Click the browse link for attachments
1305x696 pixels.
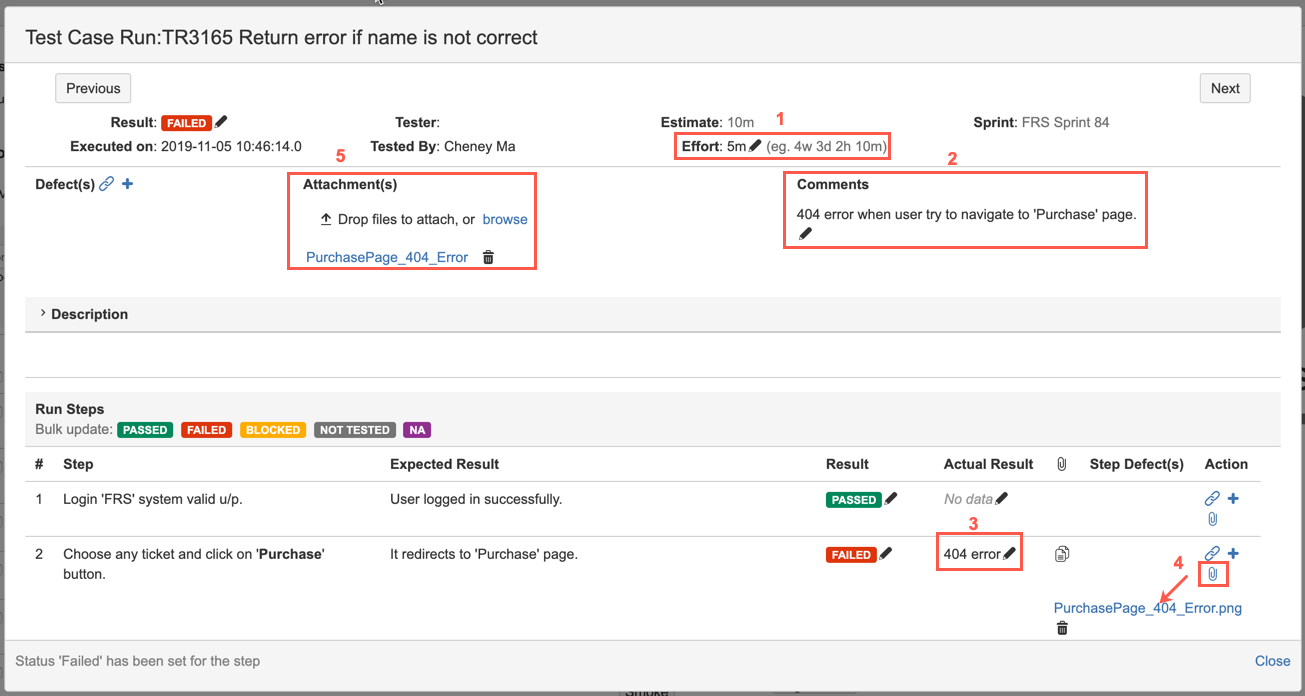[505, 219]
